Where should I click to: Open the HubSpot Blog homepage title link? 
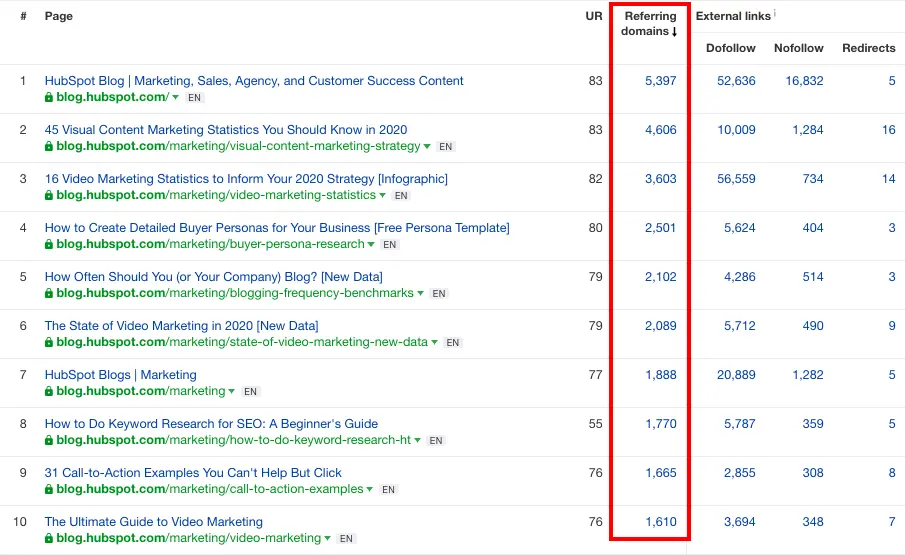point(254,81)
